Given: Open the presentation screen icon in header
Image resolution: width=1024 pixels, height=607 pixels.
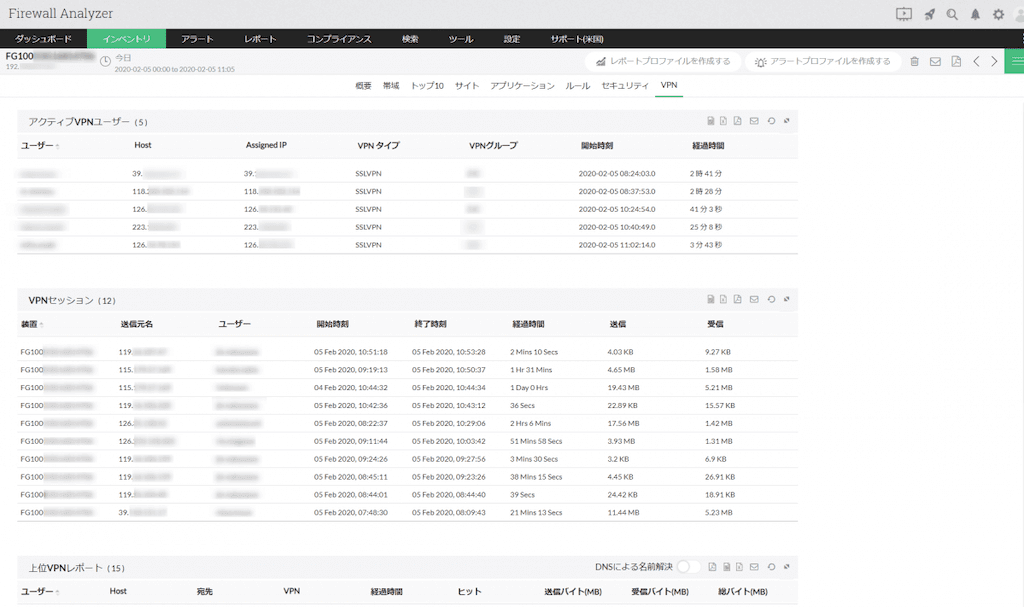Looking at the screenshot, I should tap(904, 14).
